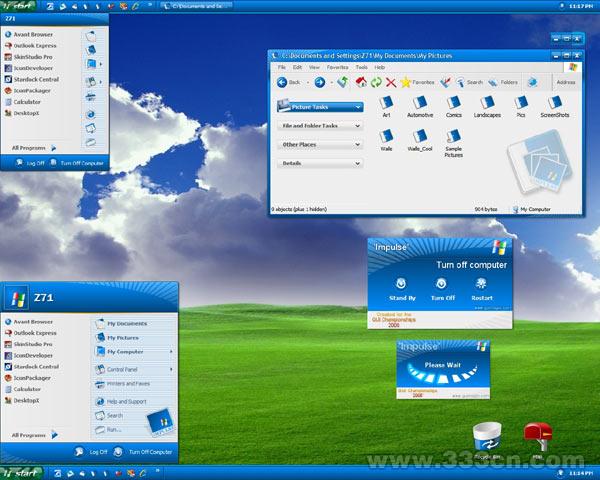
Task: Open the Landscapes folder
Action: point(487,106)
